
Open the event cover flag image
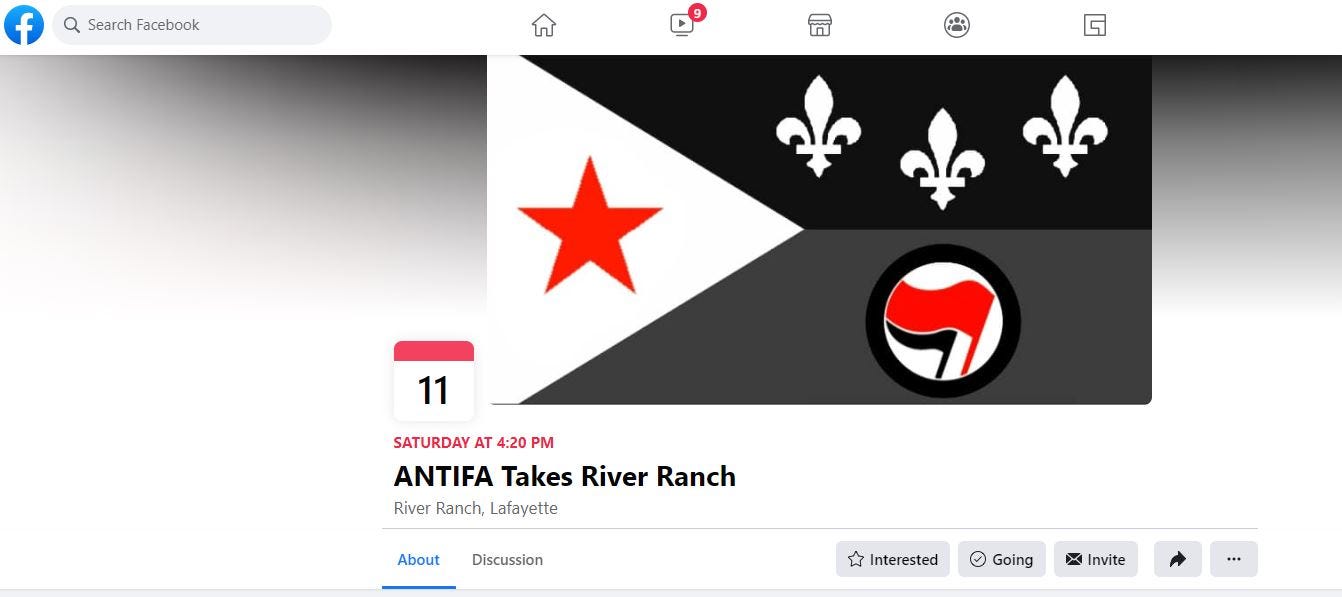819,230
